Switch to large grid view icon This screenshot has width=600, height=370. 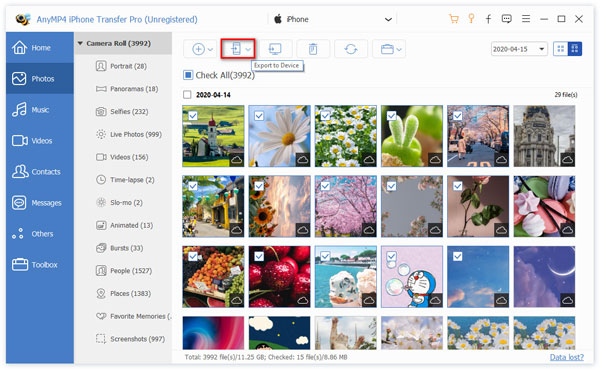click(x=575, y=49)
